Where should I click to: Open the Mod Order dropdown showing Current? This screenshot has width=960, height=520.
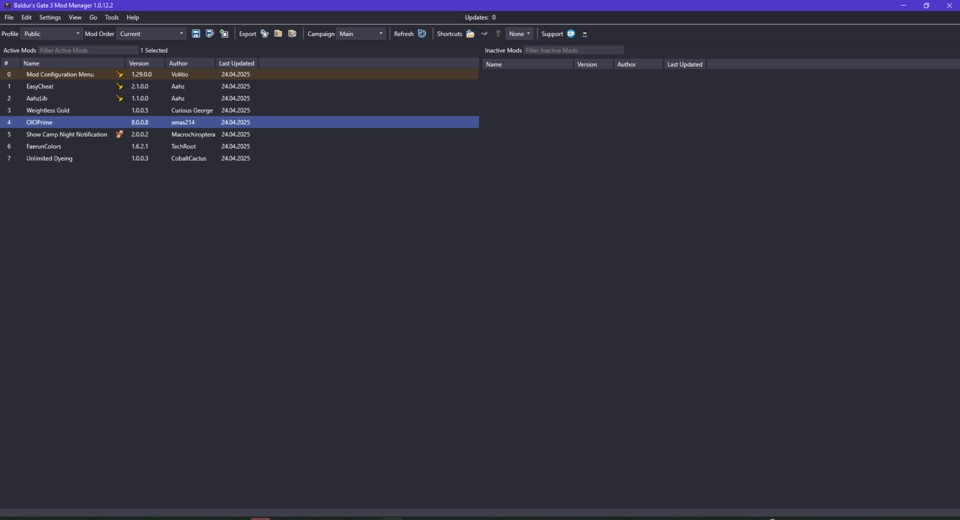[151, 34]
